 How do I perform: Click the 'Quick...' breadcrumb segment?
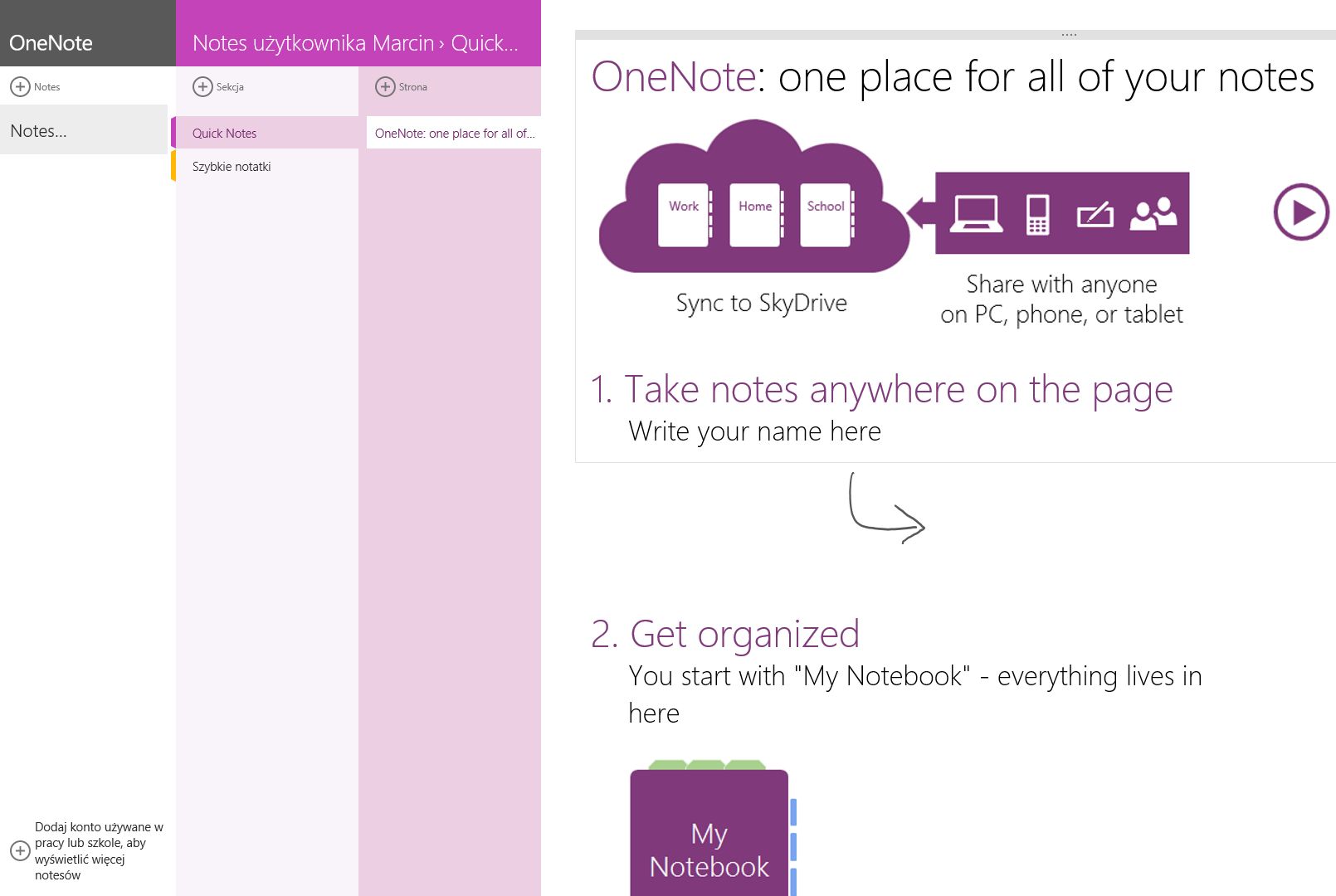point(485,43)
